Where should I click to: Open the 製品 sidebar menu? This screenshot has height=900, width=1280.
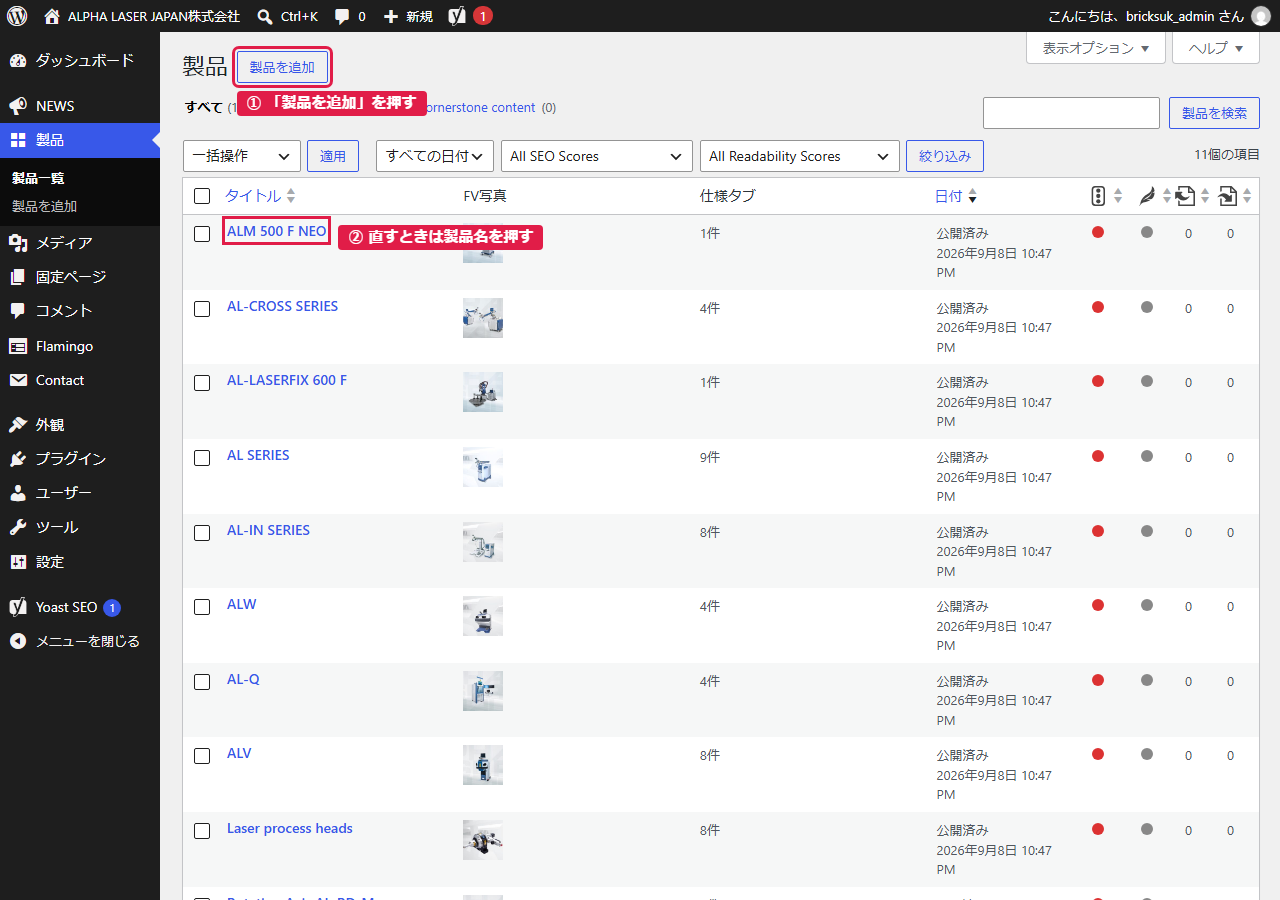80,140
